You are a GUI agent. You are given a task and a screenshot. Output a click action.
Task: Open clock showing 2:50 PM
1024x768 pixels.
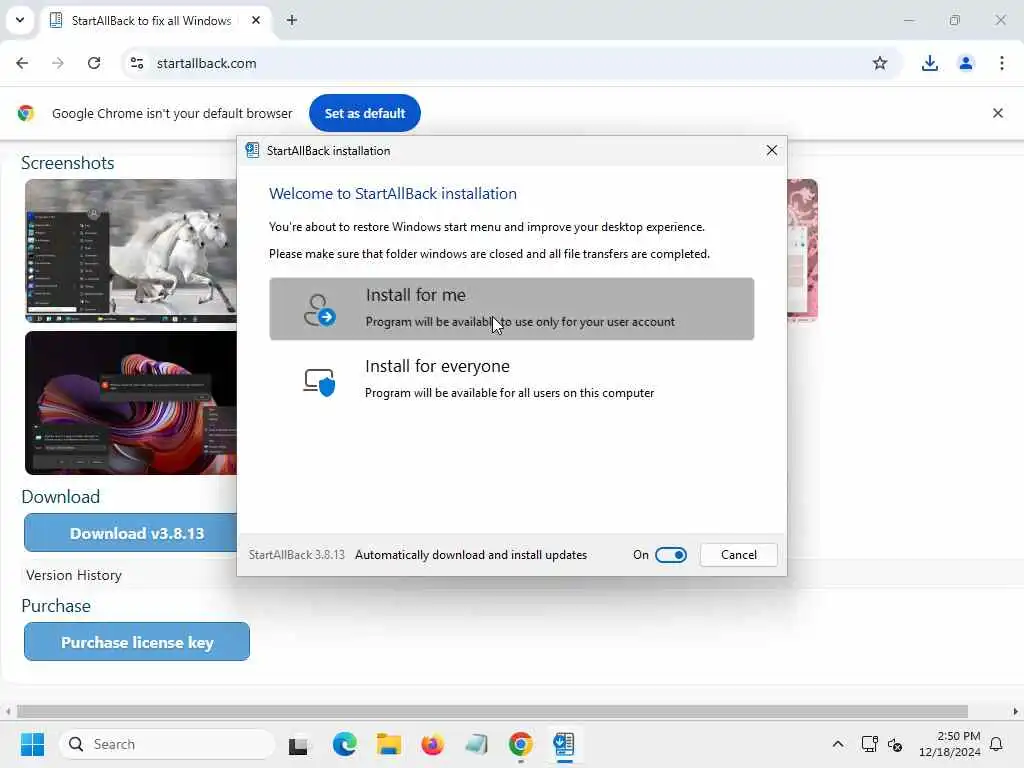tap(950, 744)
